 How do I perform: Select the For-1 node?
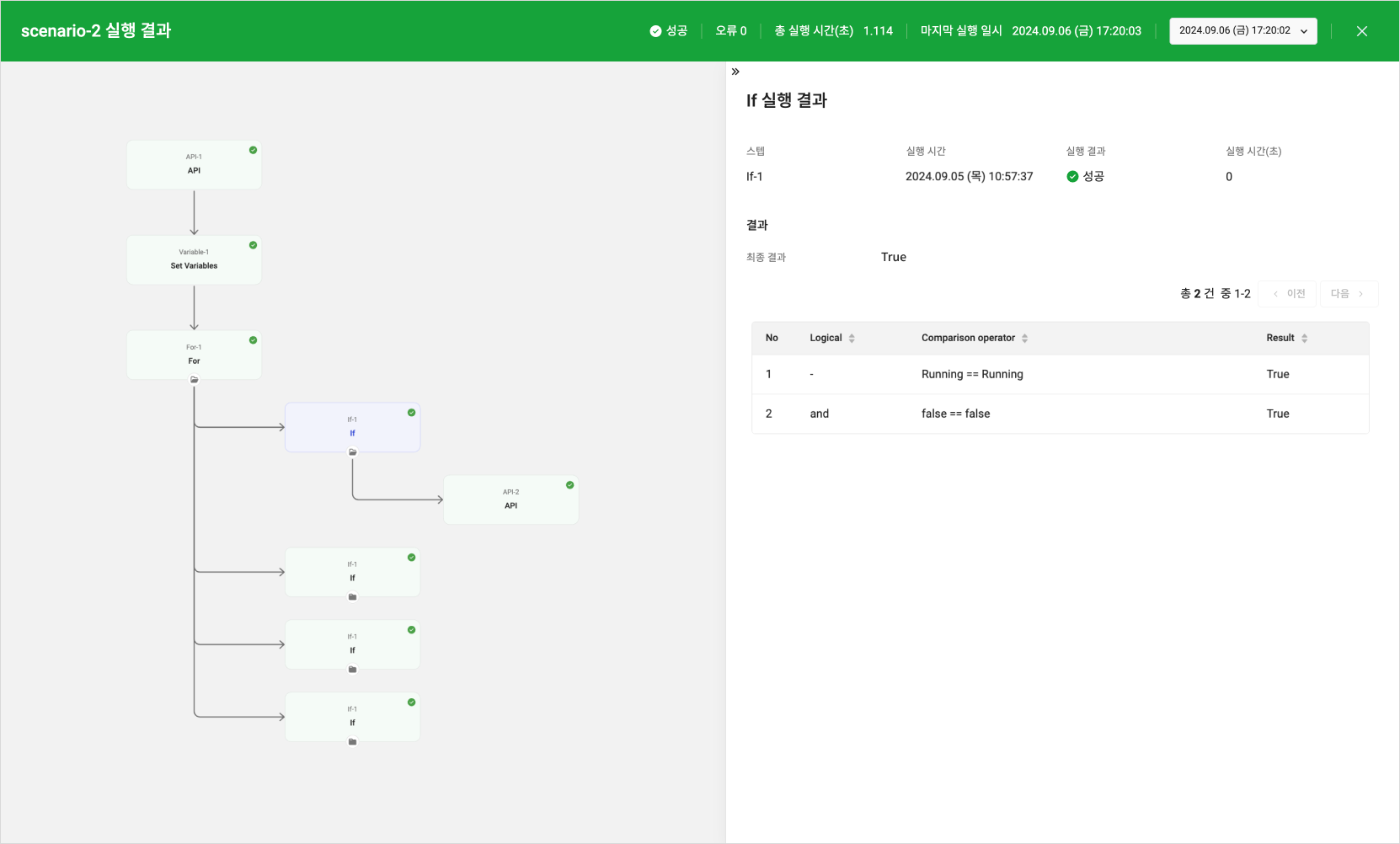pos(194,355)
